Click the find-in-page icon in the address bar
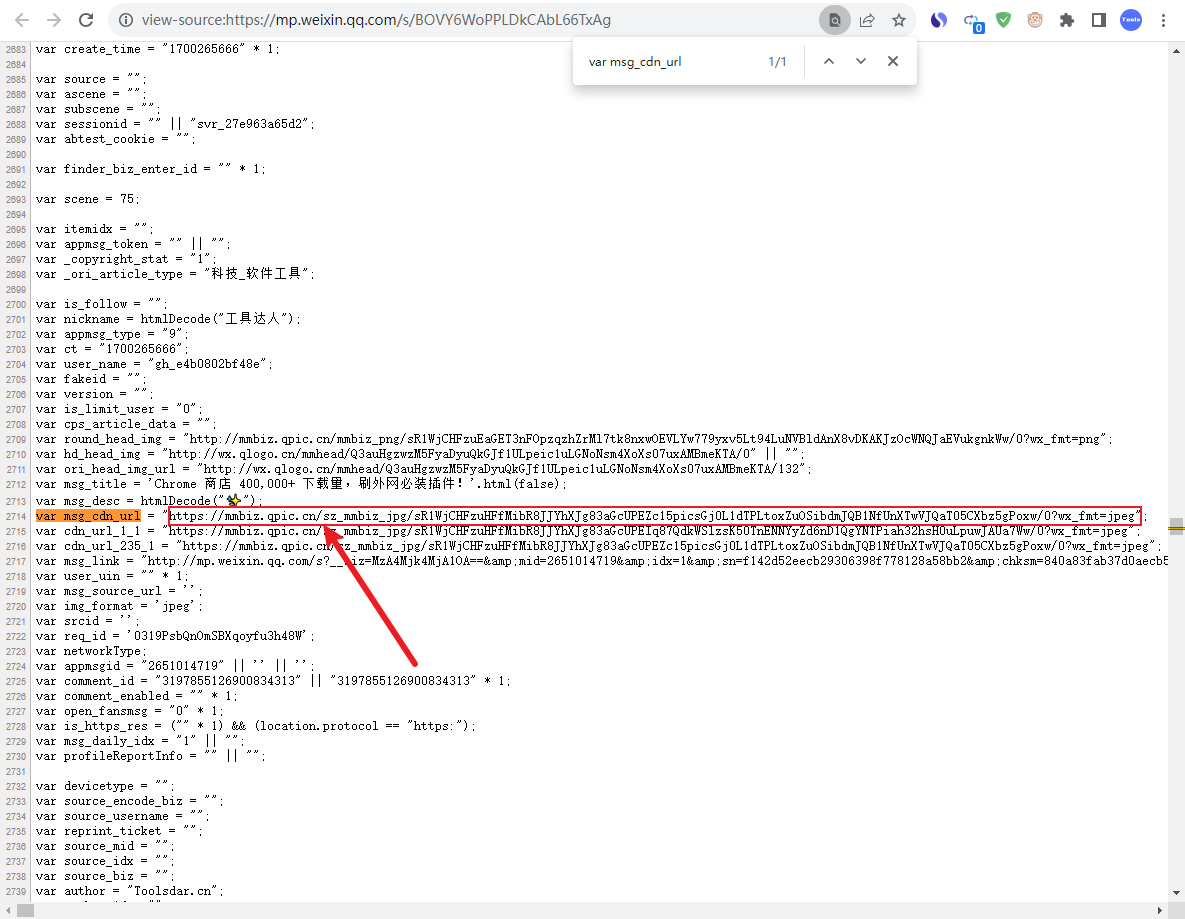Image resolution: width=1185 pixels, height=919 pixels. (834, 20)
